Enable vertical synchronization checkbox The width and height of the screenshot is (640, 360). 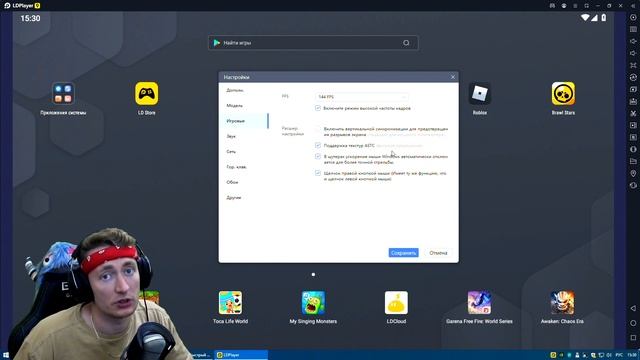318,129
